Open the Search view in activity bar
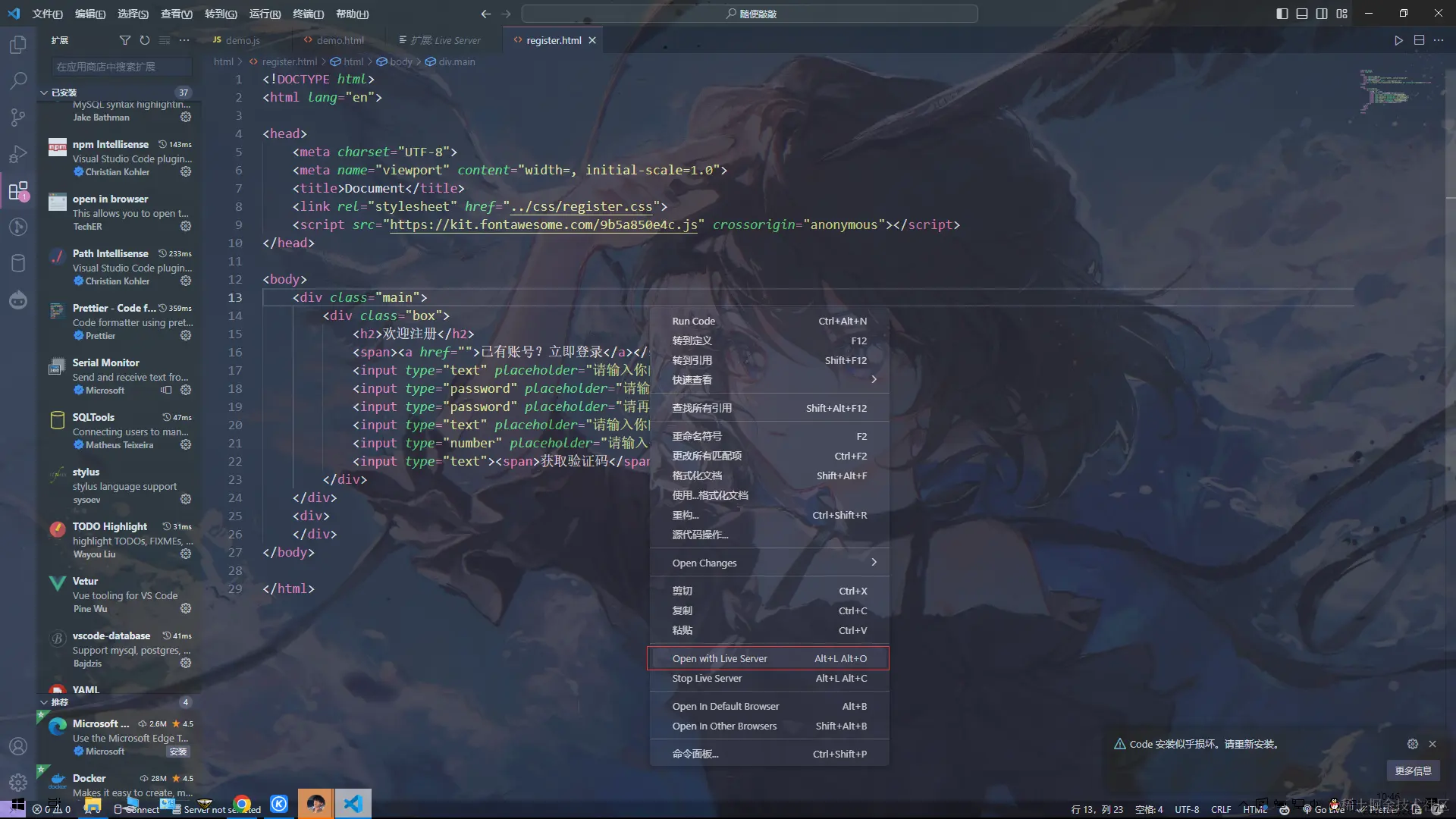The height and width of the screenshot is (819, 1456). (18, 81)
